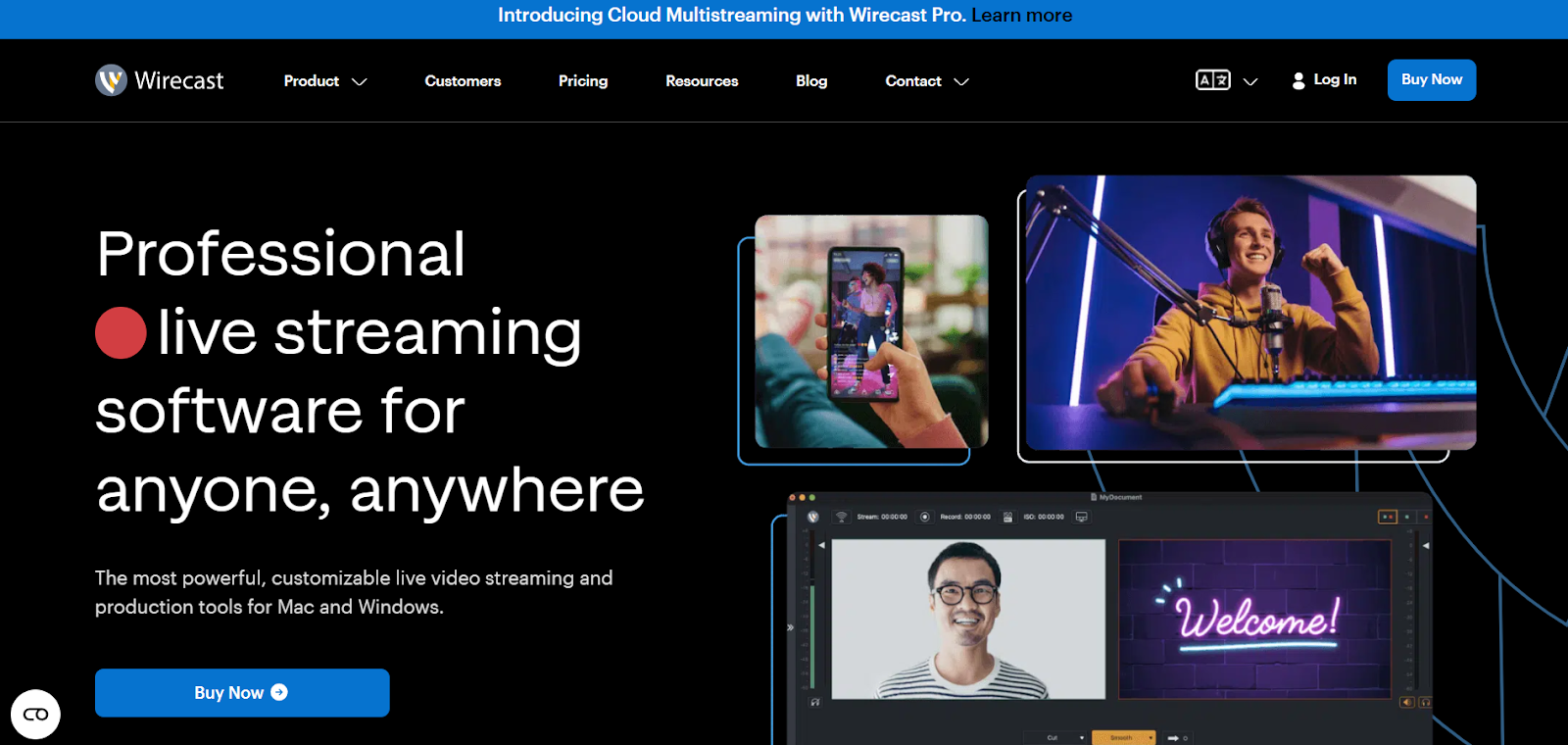Click the accessibility widget icon in the corner

pyautogui.click(x=35, y=714)
